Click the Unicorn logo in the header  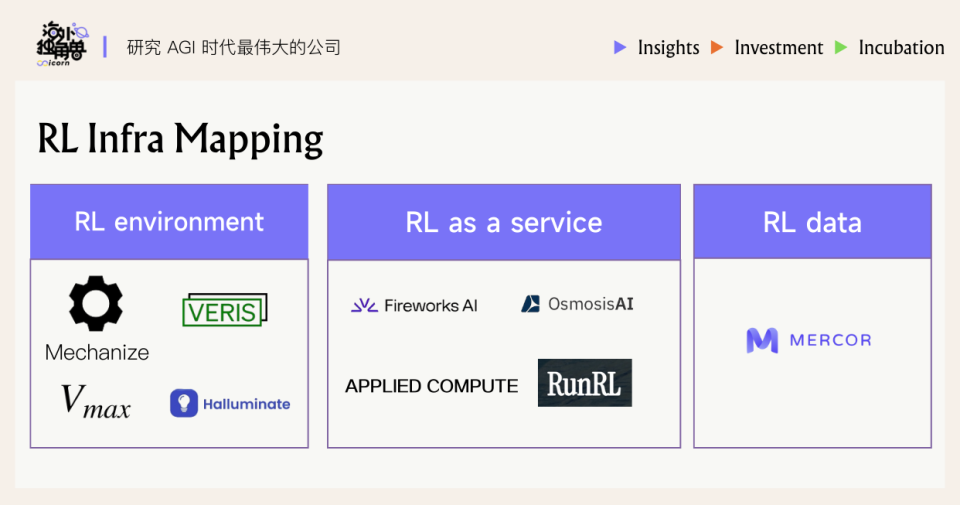(62, 44)
